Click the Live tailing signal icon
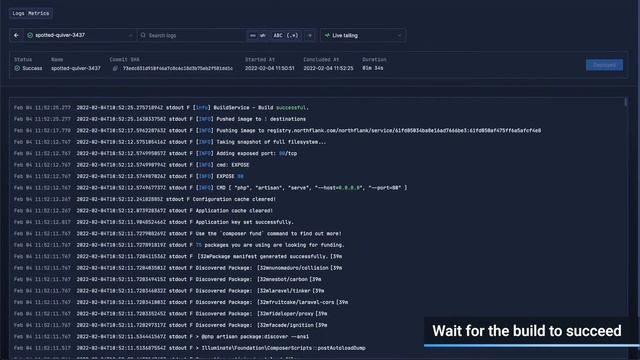The width and height of the screenshot is (640, 360). tap(327, 36)
